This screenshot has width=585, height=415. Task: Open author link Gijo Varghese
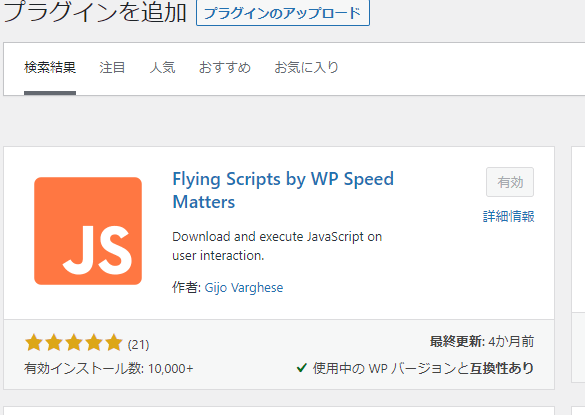click(x=244, y=288)
